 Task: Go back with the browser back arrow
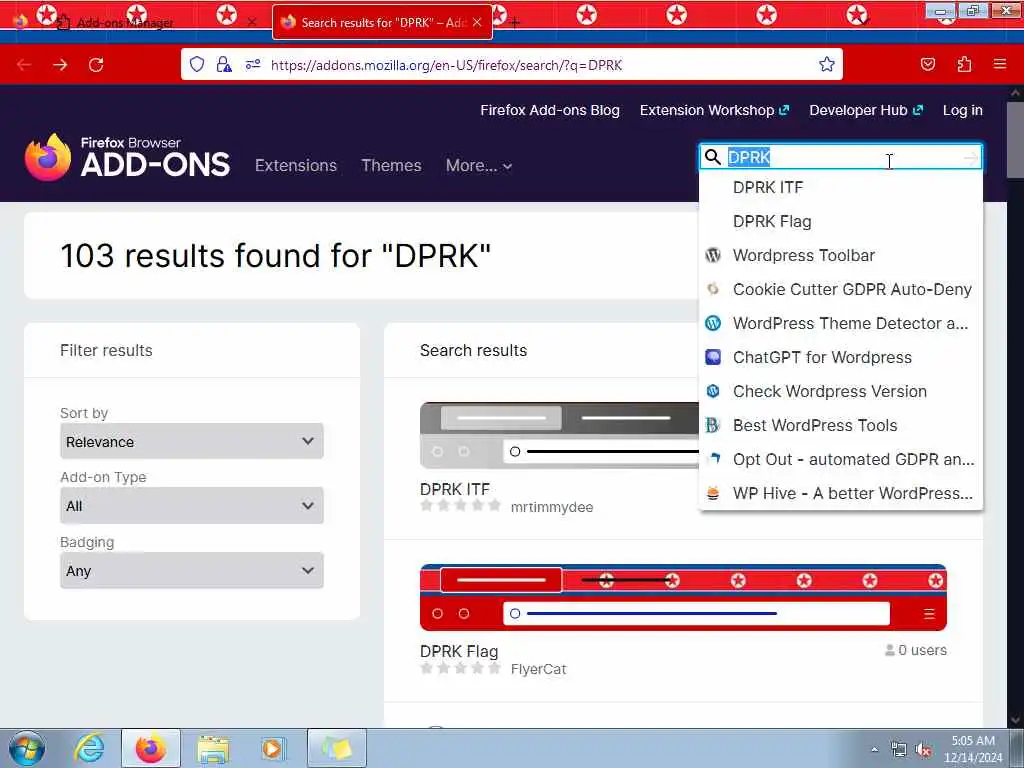pos(24,65)
